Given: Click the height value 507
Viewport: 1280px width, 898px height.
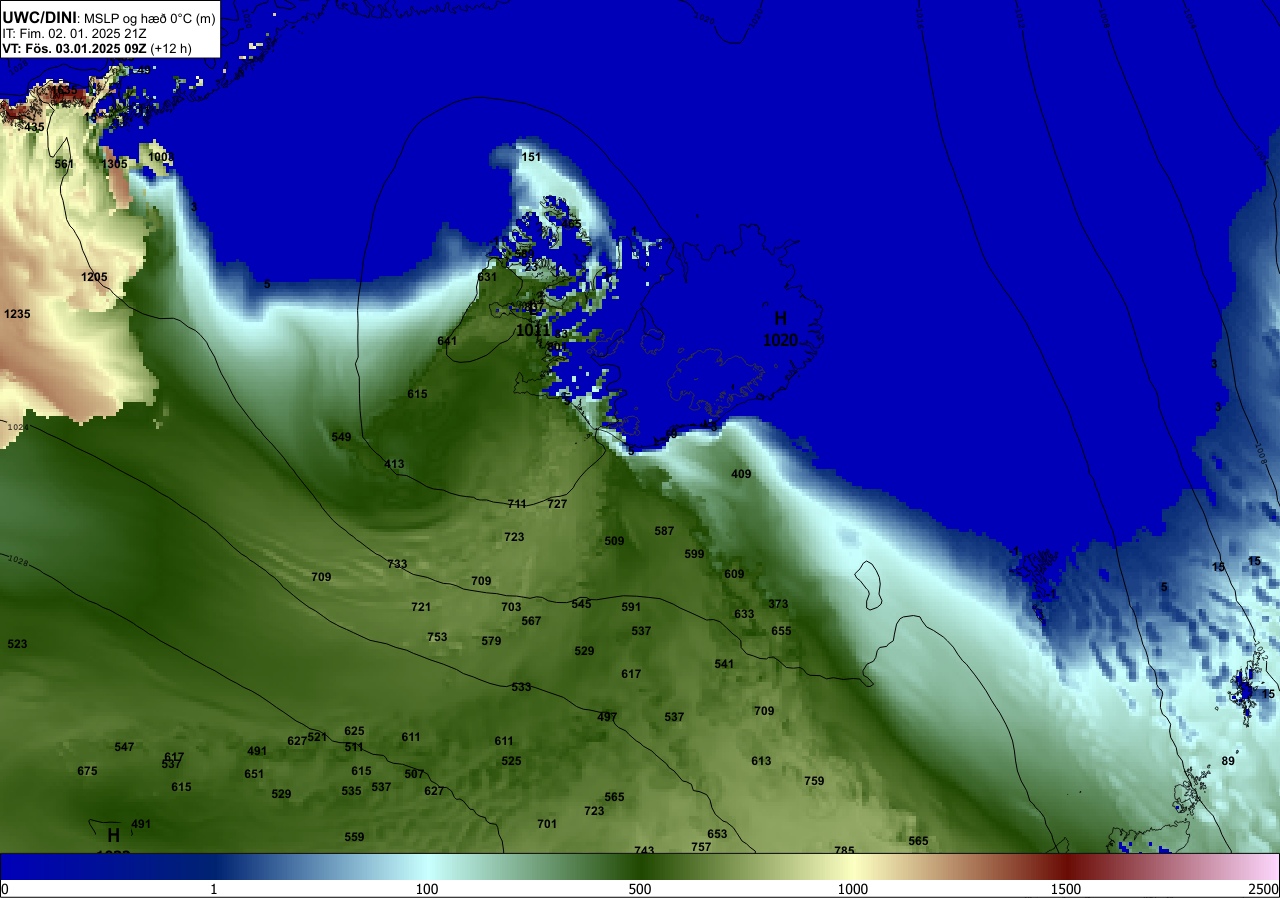Looking at the screenshot, I should pos(414,774).
